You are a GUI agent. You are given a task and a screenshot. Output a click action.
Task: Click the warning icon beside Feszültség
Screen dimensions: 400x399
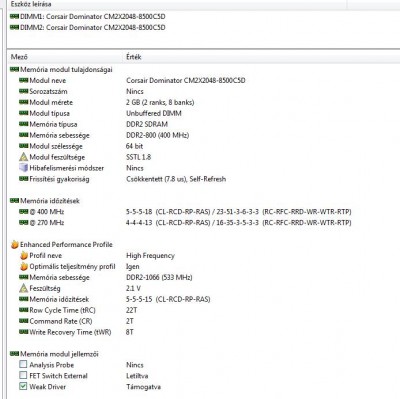[24, 288]
